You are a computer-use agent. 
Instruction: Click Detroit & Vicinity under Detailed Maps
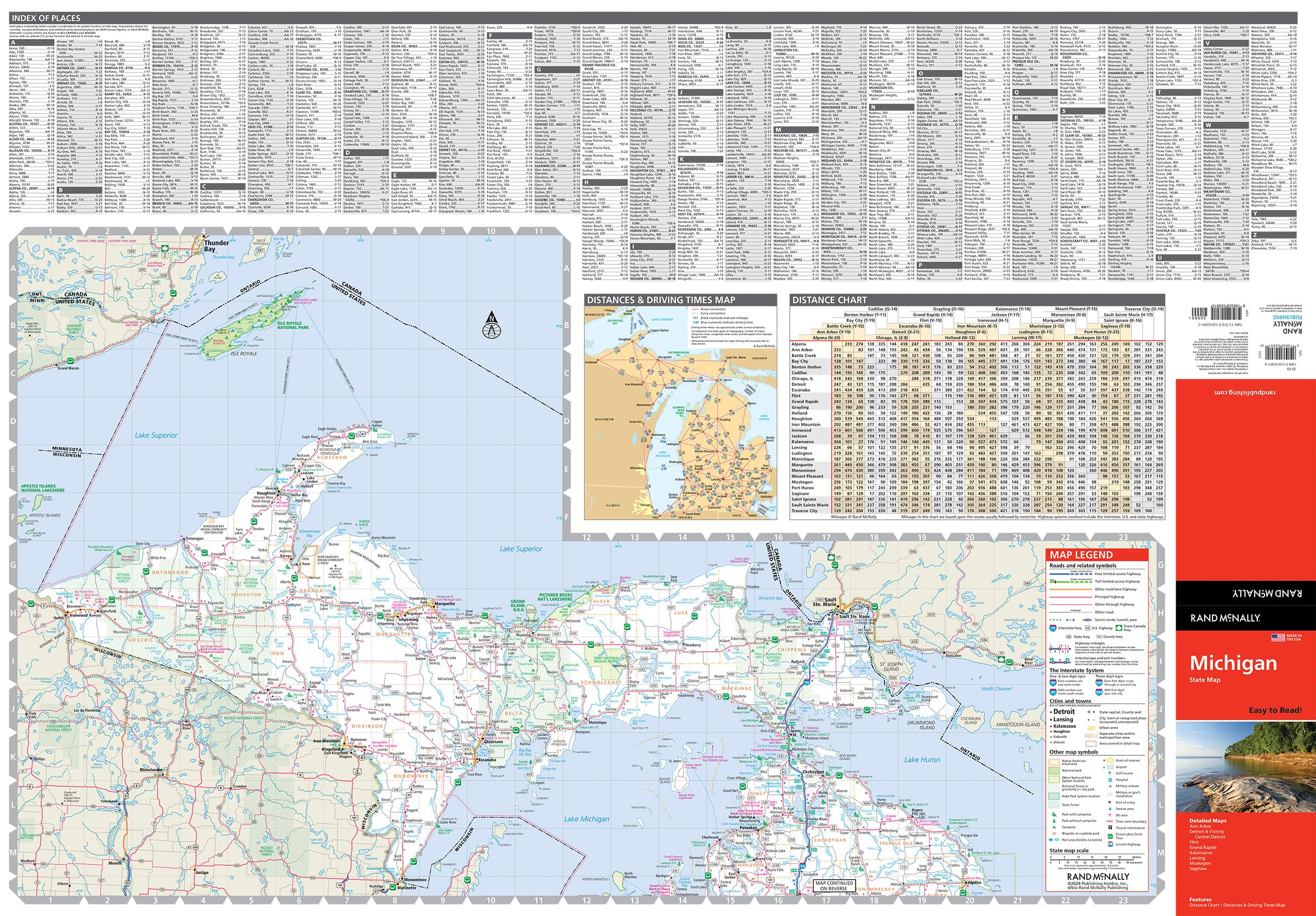coord(1207,832)
